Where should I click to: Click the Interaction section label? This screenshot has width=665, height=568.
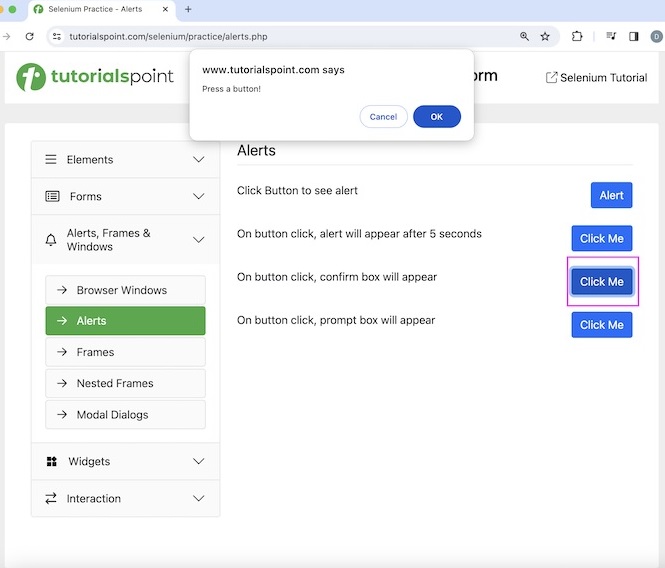94,498
